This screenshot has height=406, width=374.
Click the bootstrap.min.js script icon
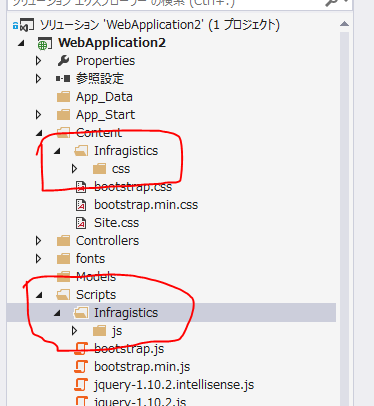(81, 367)
